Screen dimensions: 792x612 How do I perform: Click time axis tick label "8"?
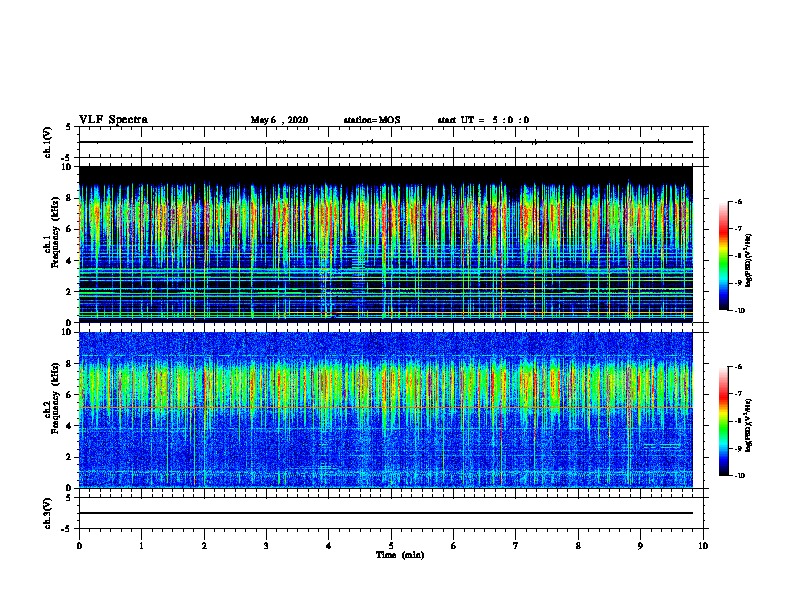coord(578,546)
